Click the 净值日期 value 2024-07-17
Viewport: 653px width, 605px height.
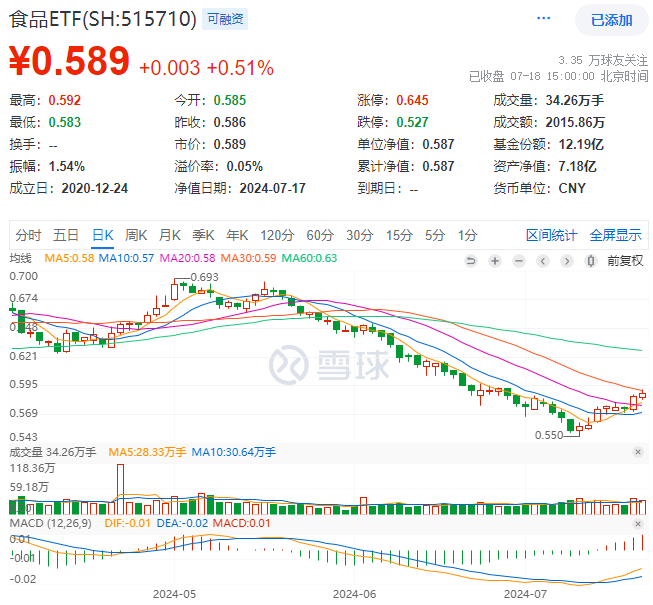pyautogui.click(x=272, y=188)
